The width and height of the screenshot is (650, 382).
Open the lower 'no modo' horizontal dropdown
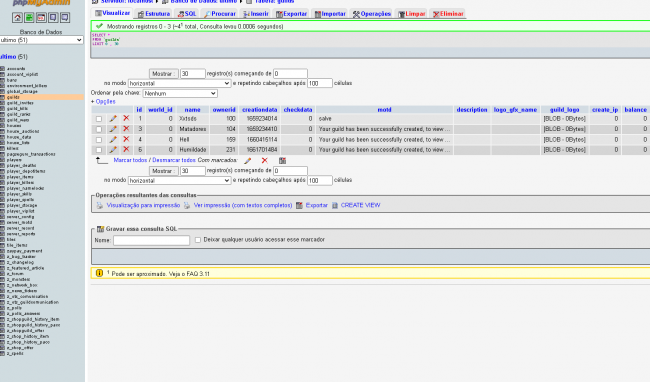pos(179,181)
